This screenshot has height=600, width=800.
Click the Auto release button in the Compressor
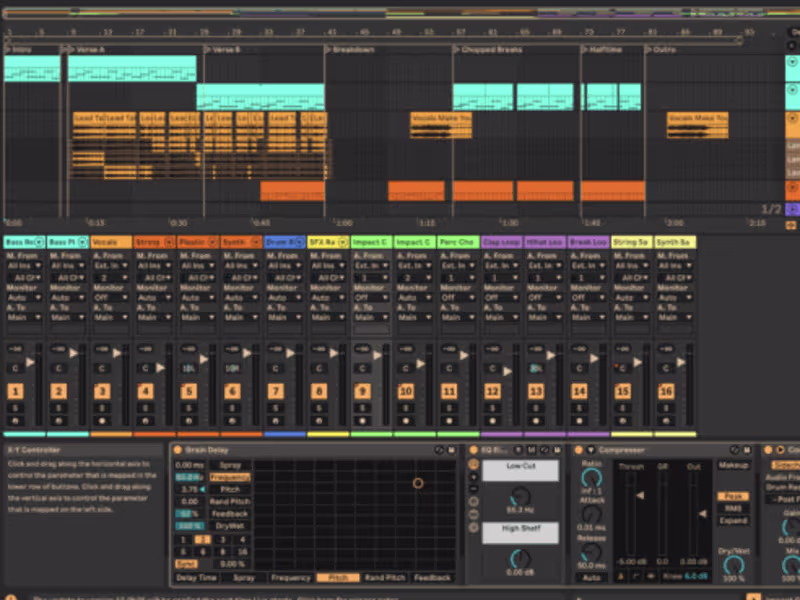click(592, 579)
